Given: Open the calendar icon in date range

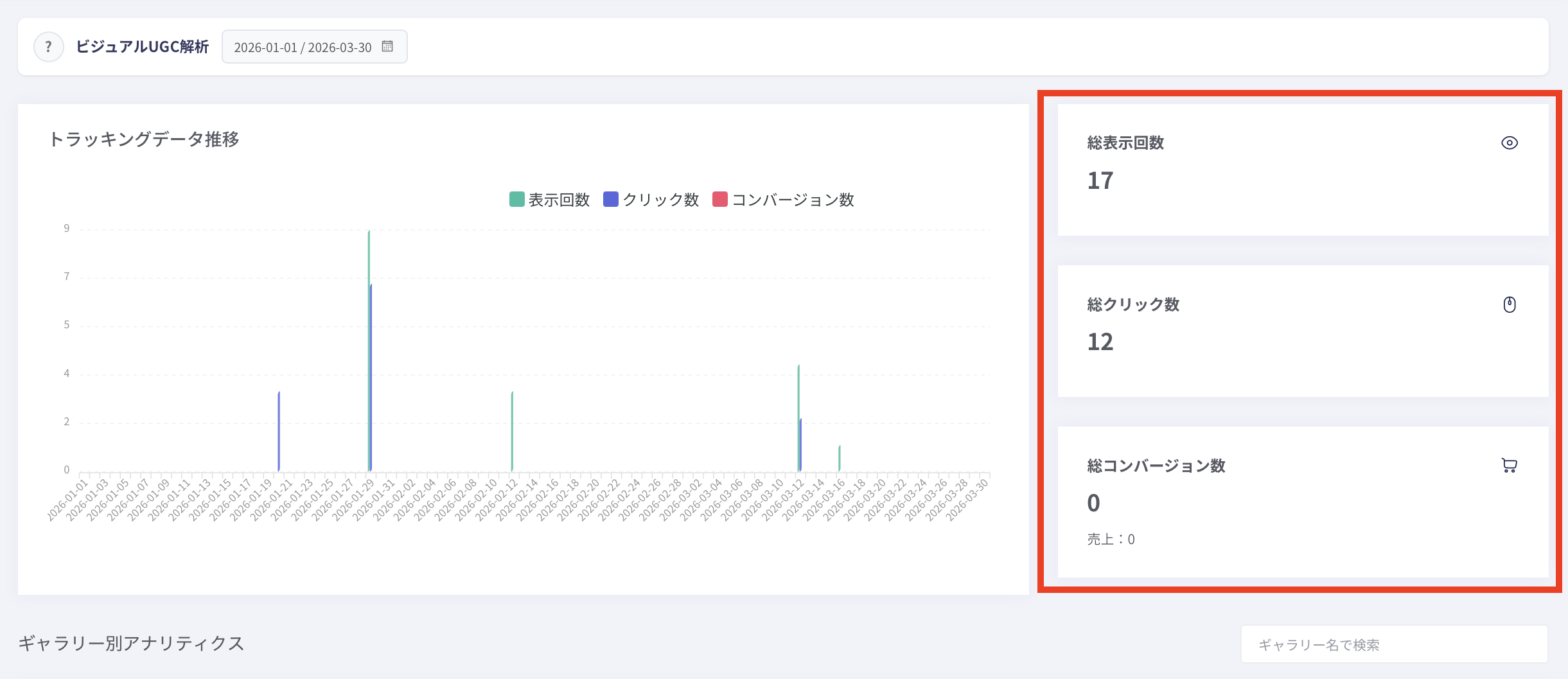Looking at the screenshot, I should [x=387, y=46].
